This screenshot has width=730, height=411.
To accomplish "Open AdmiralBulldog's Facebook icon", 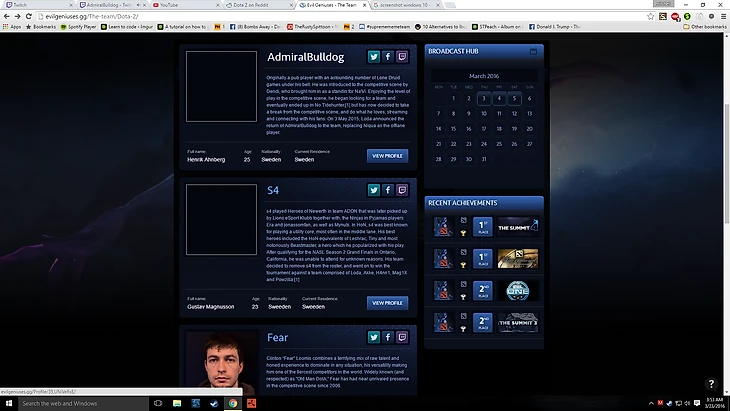I will [x=387, y=57].
